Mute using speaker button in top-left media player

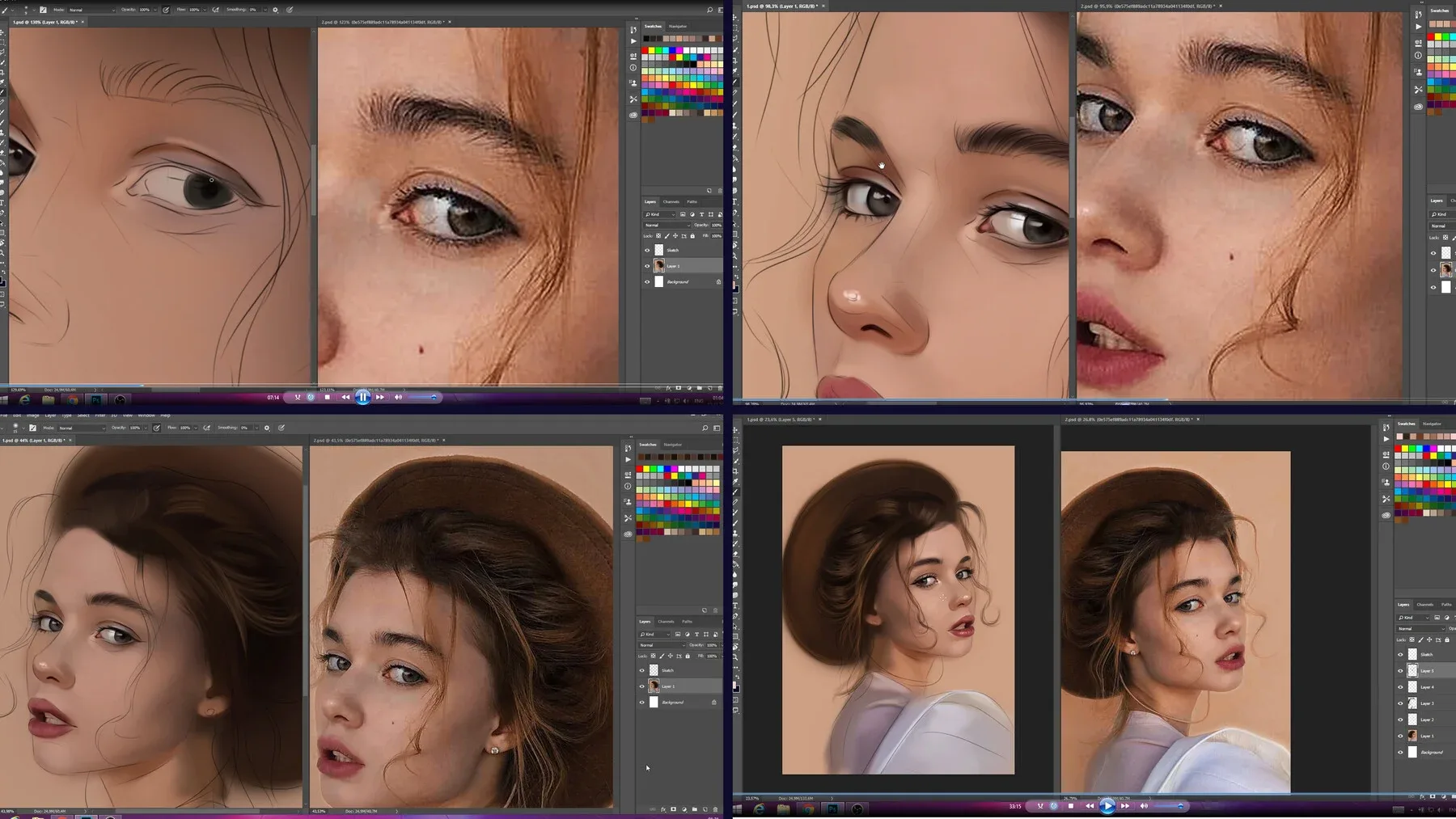[398, 397]
